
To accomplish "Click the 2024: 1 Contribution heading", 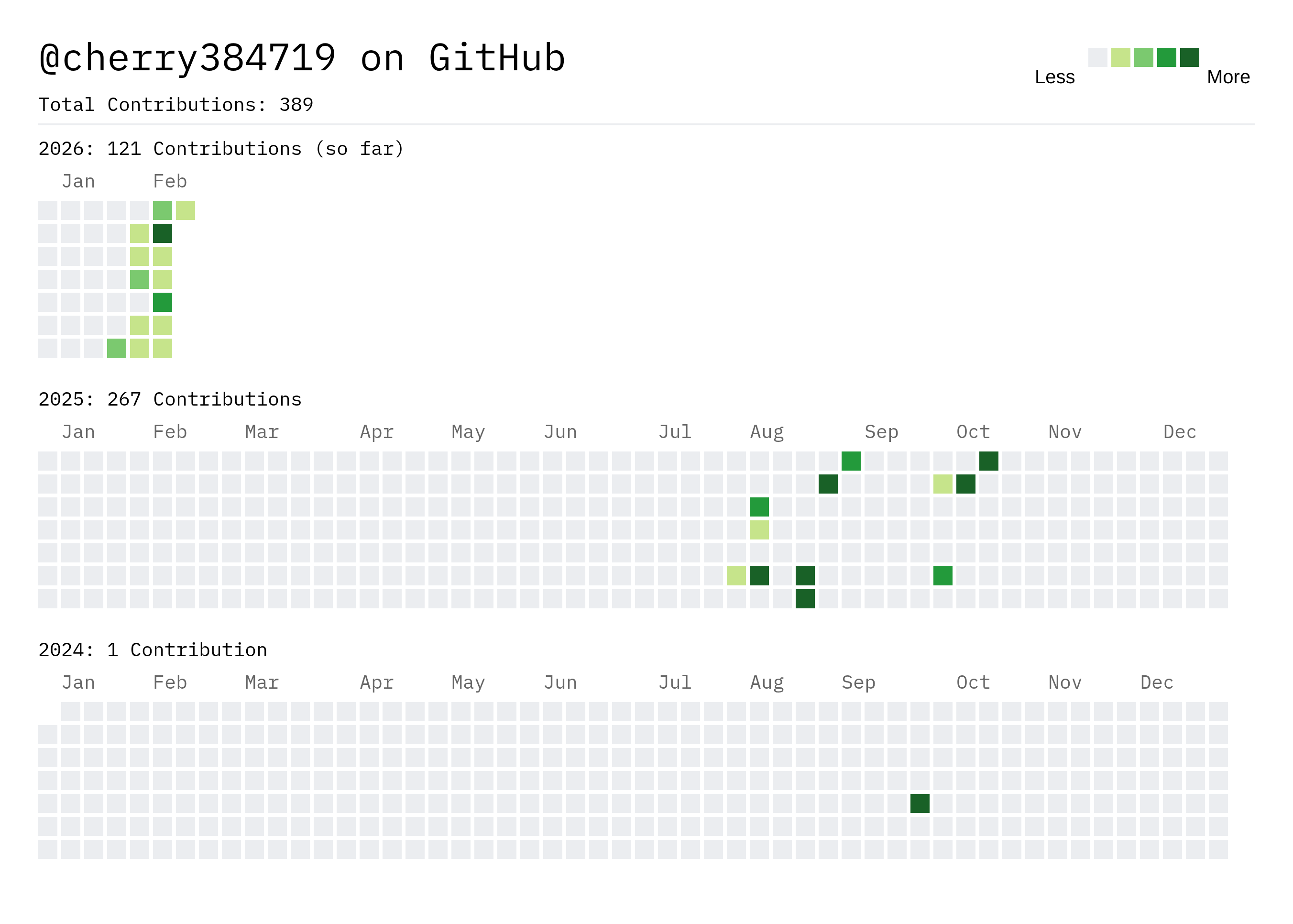I will pyautogui.click(x=153, y=650).
